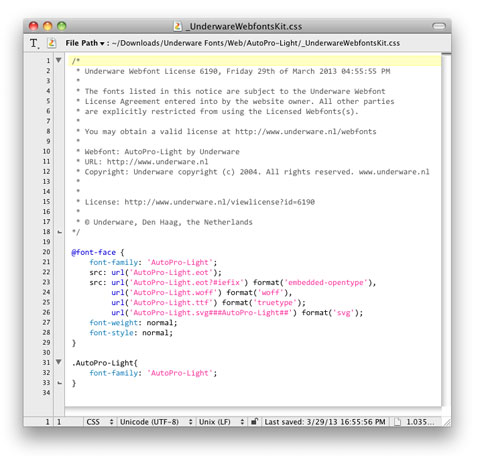Open the Unix (LF) line endings popup
This screenshot has width=480, height=456.
[x=222, y=422]
